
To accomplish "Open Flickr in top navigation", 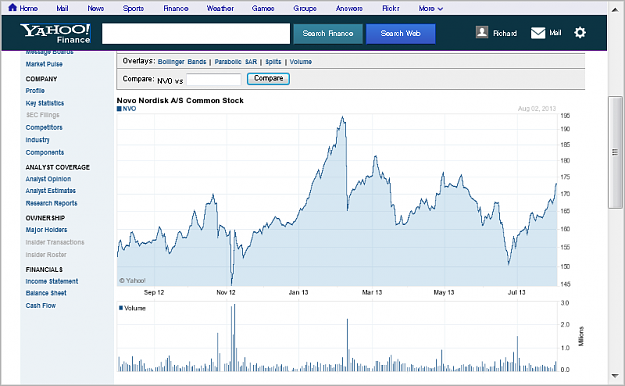I will [391, 8].
